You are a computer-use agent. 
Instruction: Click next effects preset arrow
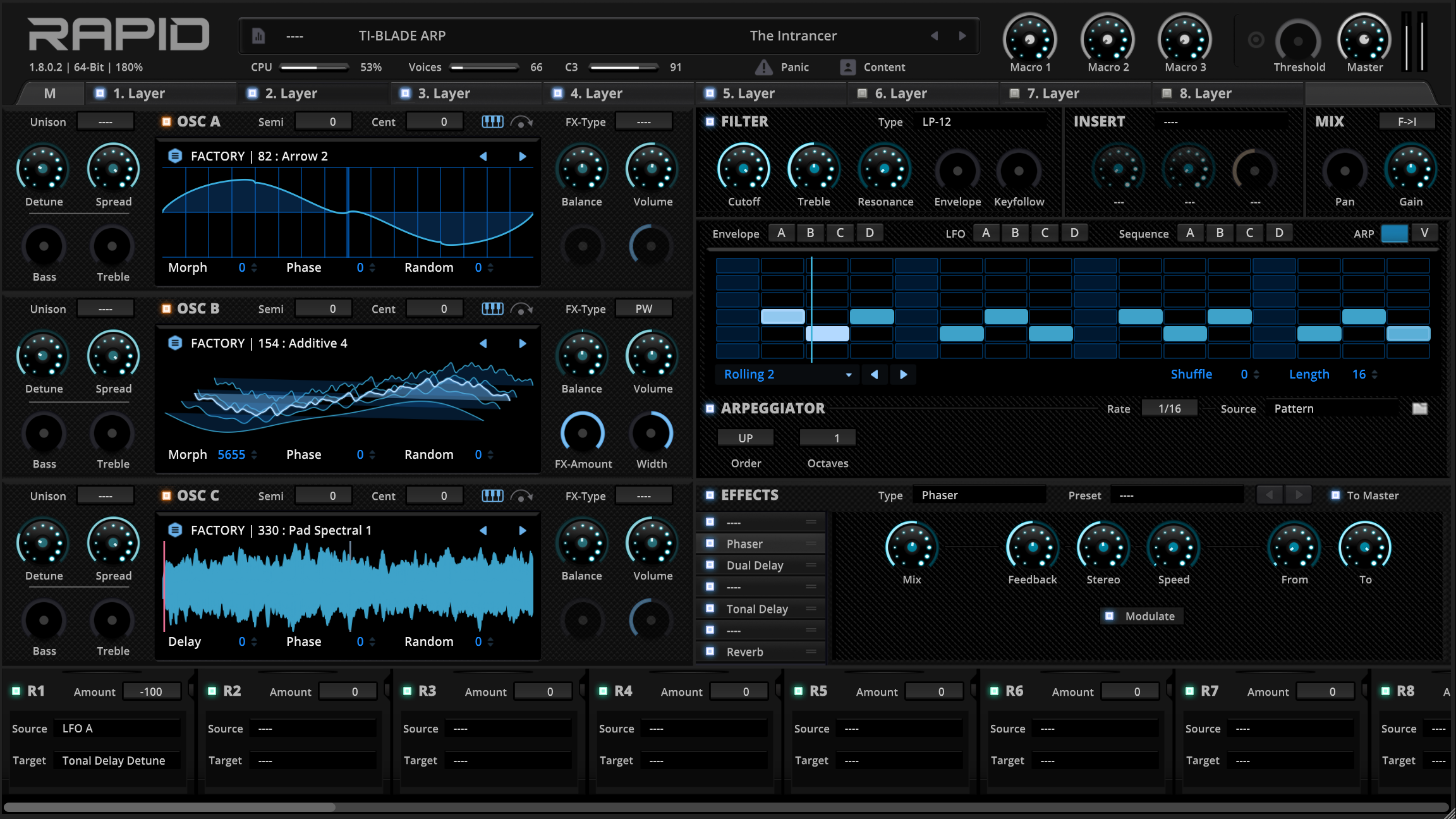(x=1299, y=495)
